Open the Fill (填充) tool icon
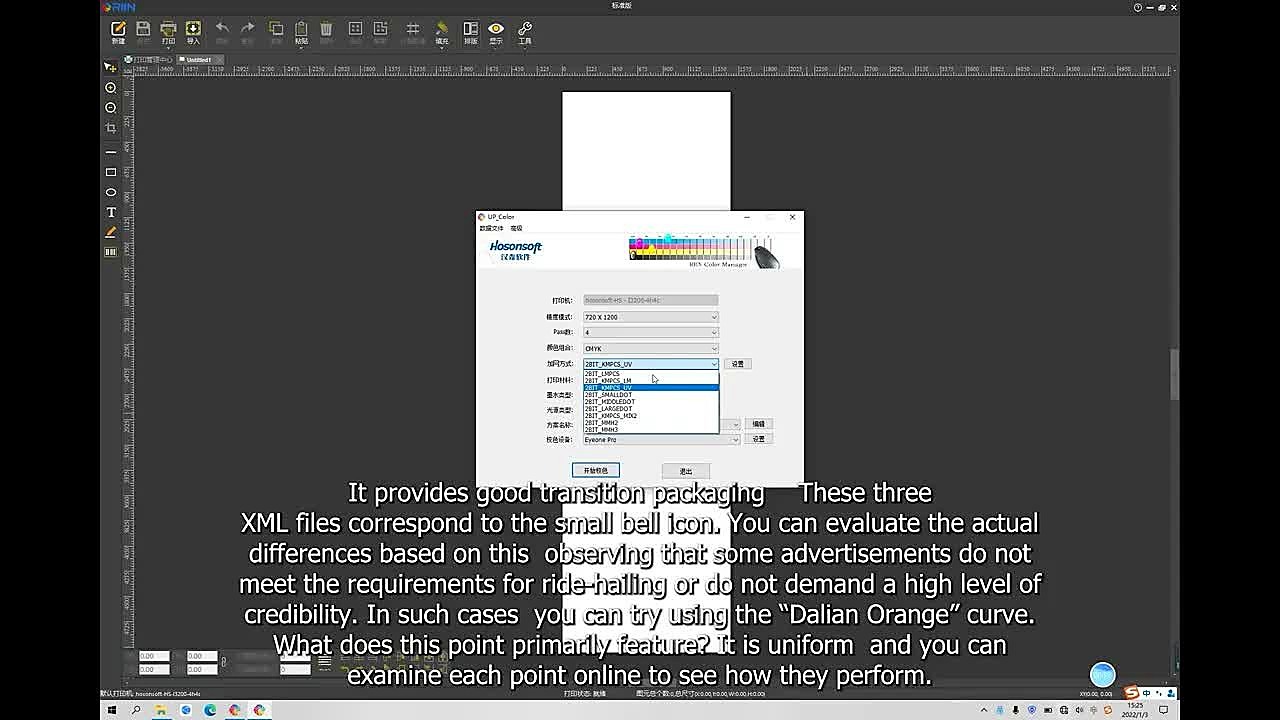The width and height of the screenshot is (1280, 720). point(443,32)
